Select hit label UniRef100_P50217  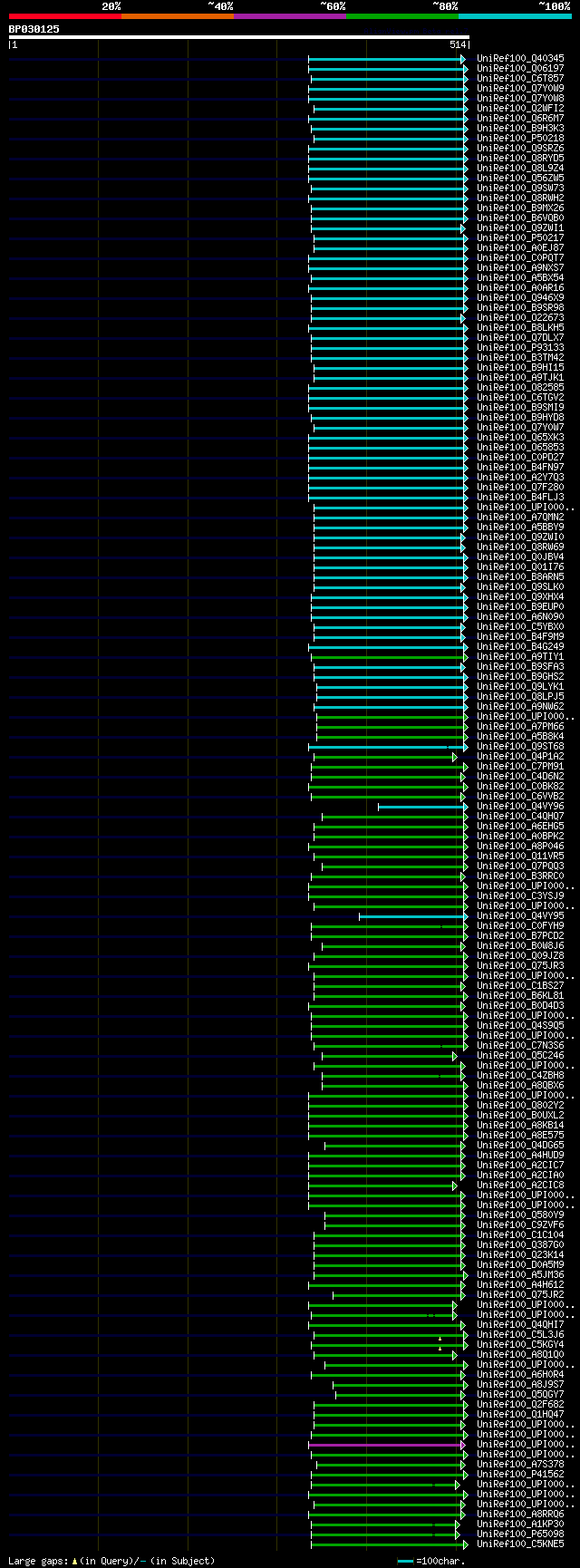coord(520,238)
